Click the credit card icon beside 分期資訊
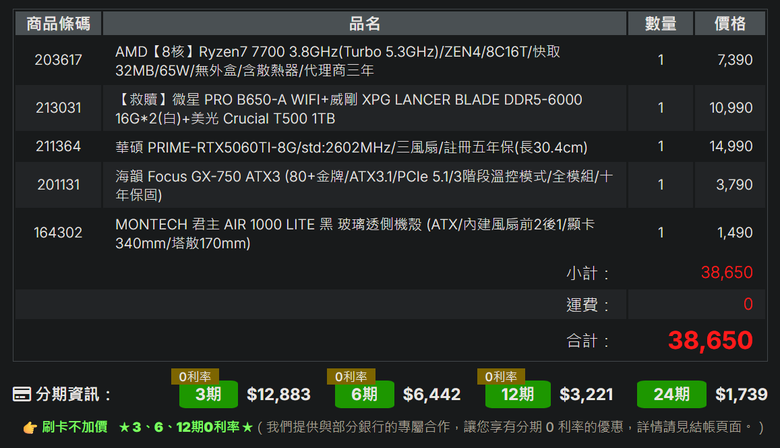This screenshot has height=448, width=780. (x=21, y=394)
